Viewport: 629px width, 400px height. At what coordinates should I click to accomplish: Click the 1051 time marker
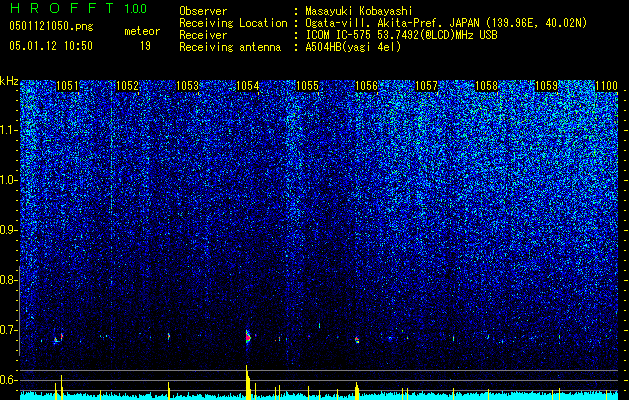[67, 86]
